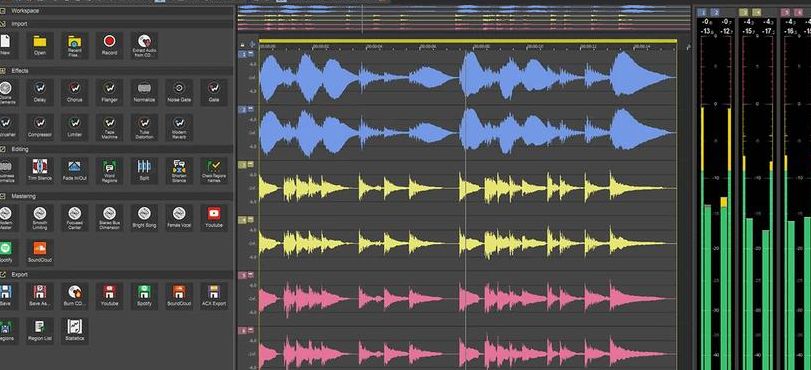Toggle the pink channel 5 button
Viewport: 811px width, 370px height.
(x=243, y=275)
